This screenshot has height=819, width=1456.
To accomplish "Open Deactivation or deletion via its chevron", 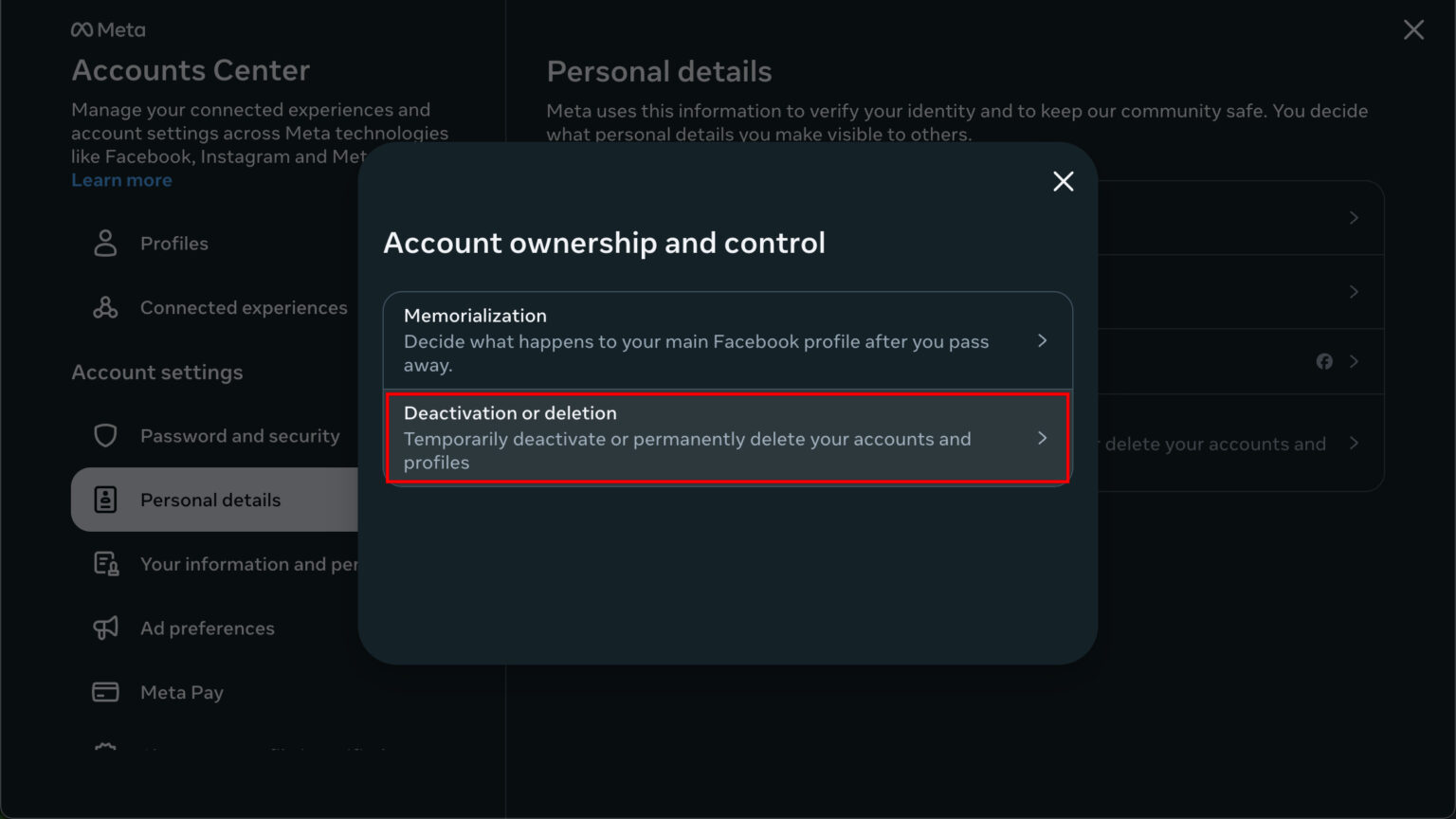I will click(x=1043, y=438).
